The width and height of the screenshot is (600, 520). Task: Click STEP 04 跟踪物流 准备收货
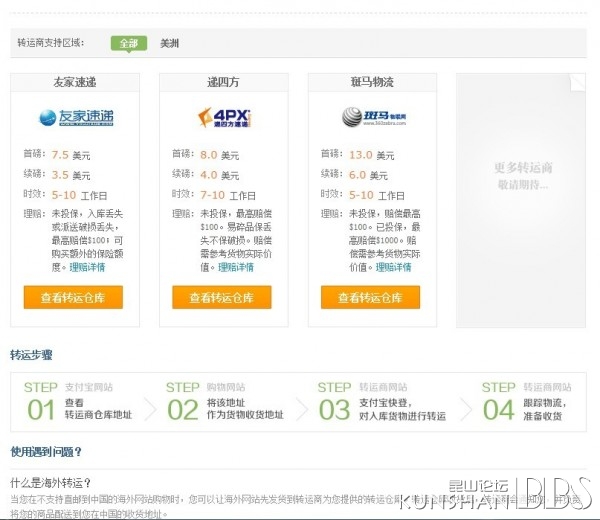coord(527,402)
